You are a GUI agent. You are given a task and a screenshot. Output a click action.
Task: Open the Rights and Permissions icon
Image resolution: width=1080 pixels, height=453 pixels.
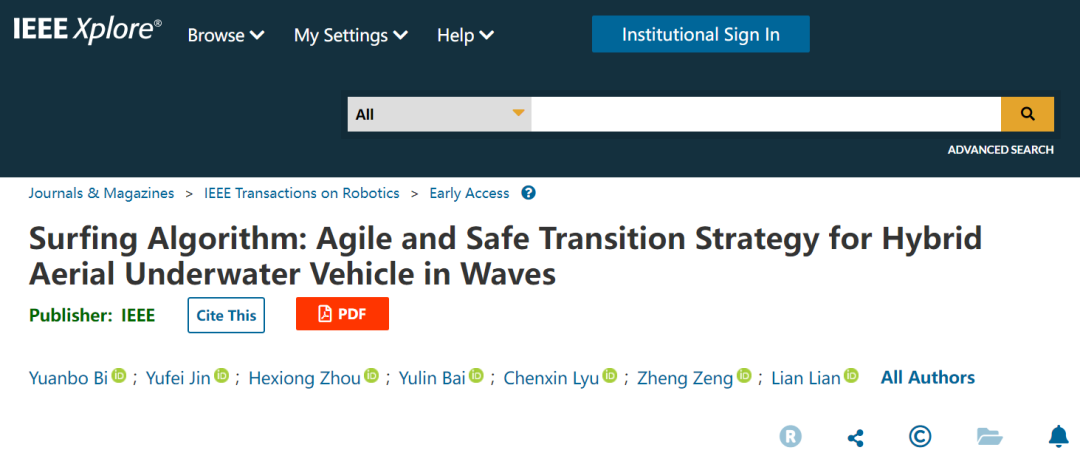791,436
